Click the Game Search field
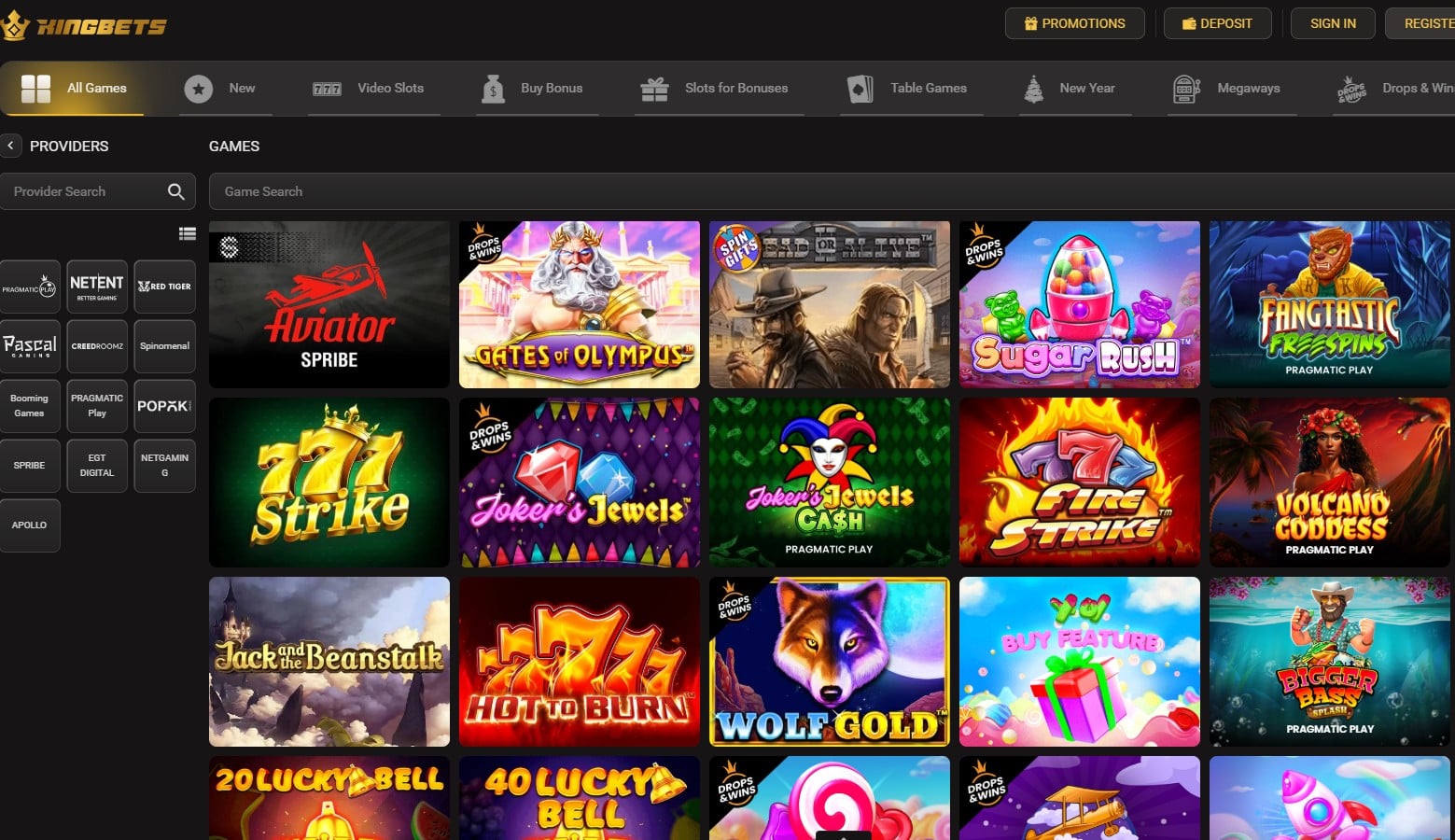Image resolution: width=1455 pixels, height=840 pixels. tap(832, 191)
